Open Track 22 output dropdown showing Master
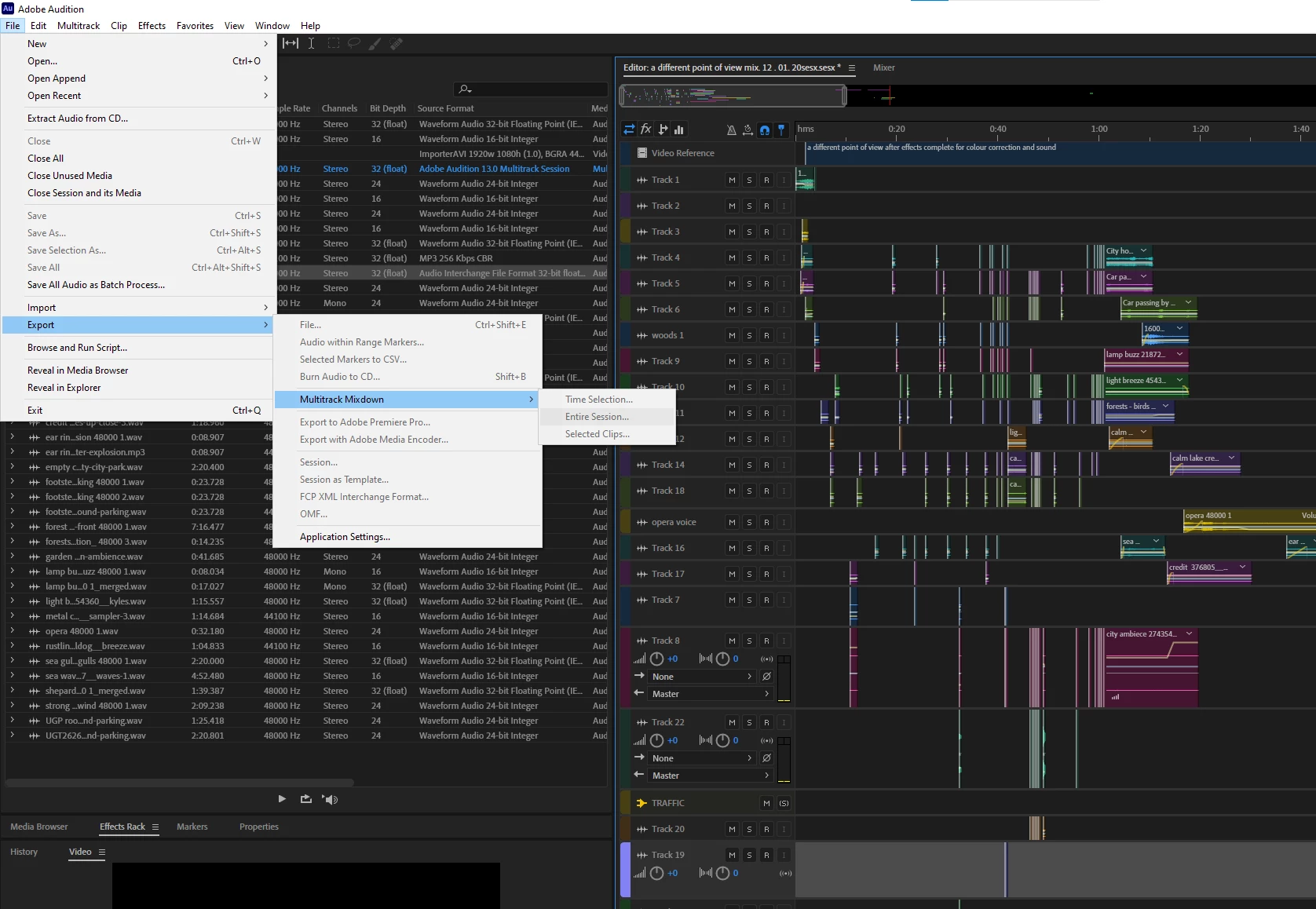This screenshot has height=909, width=1316. pos(711,776)
